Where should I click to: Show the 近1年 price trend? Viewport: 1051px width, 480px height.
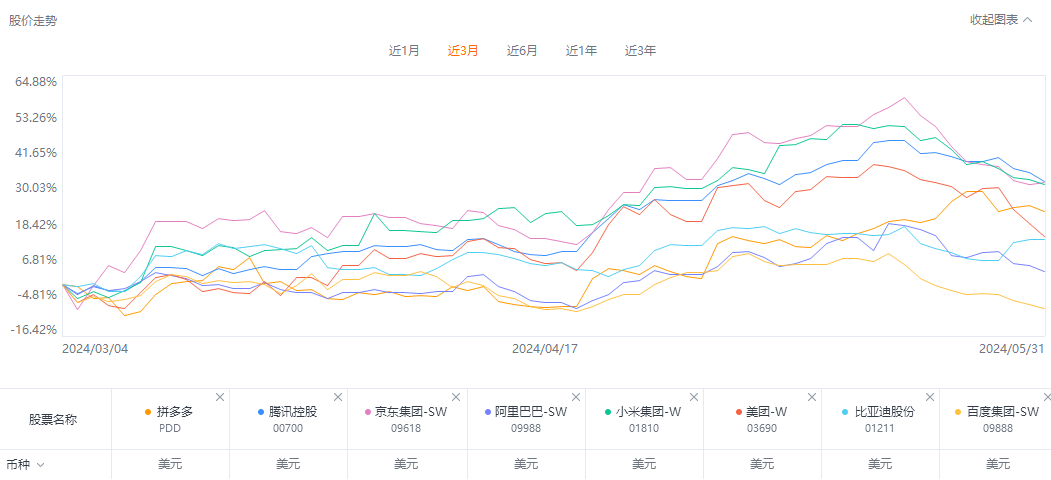point(581,51)
